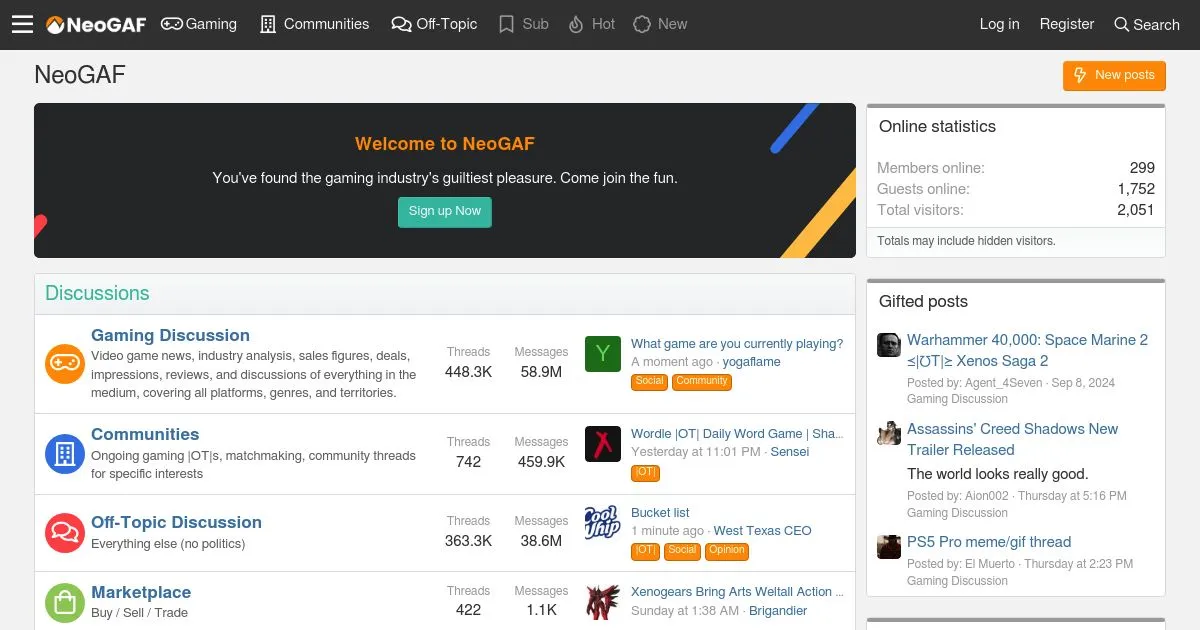Open the Bucket list thread
The image size is (1200, 630).
pyautogui.click(x=660, y=512)
